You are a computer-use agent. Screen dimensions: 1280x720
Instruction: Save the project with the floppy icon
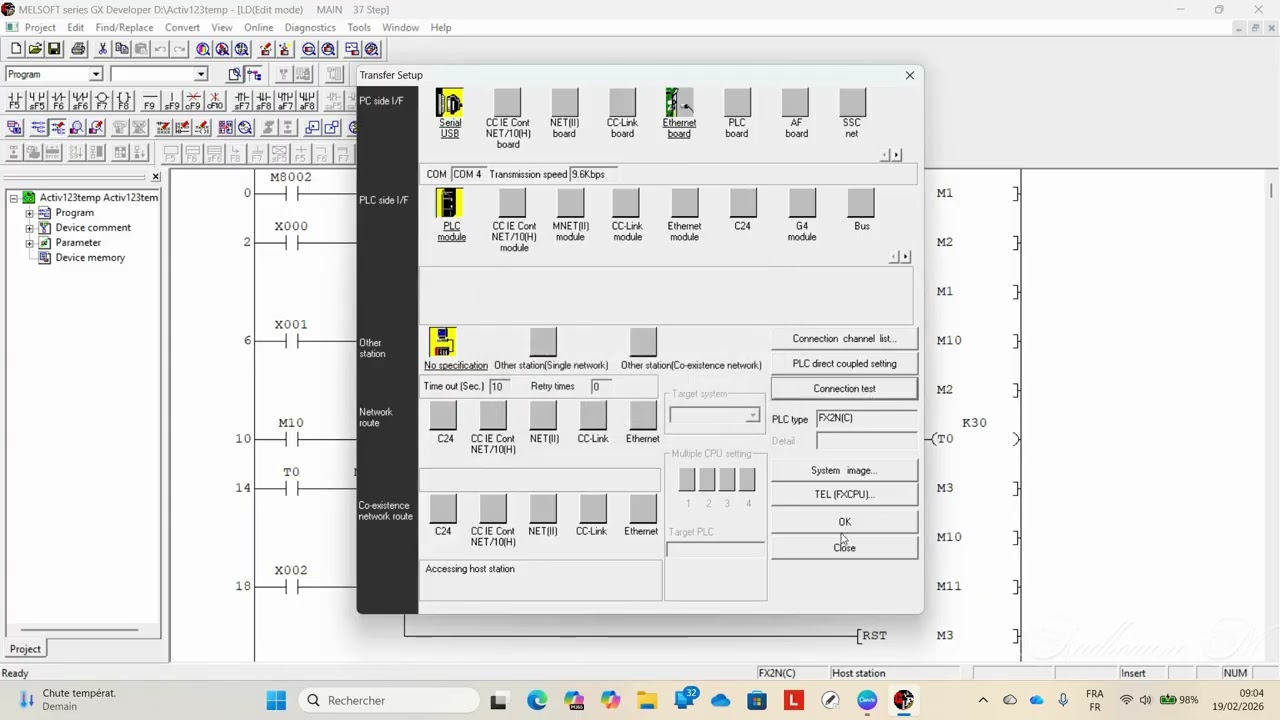(x=54, y=49)
